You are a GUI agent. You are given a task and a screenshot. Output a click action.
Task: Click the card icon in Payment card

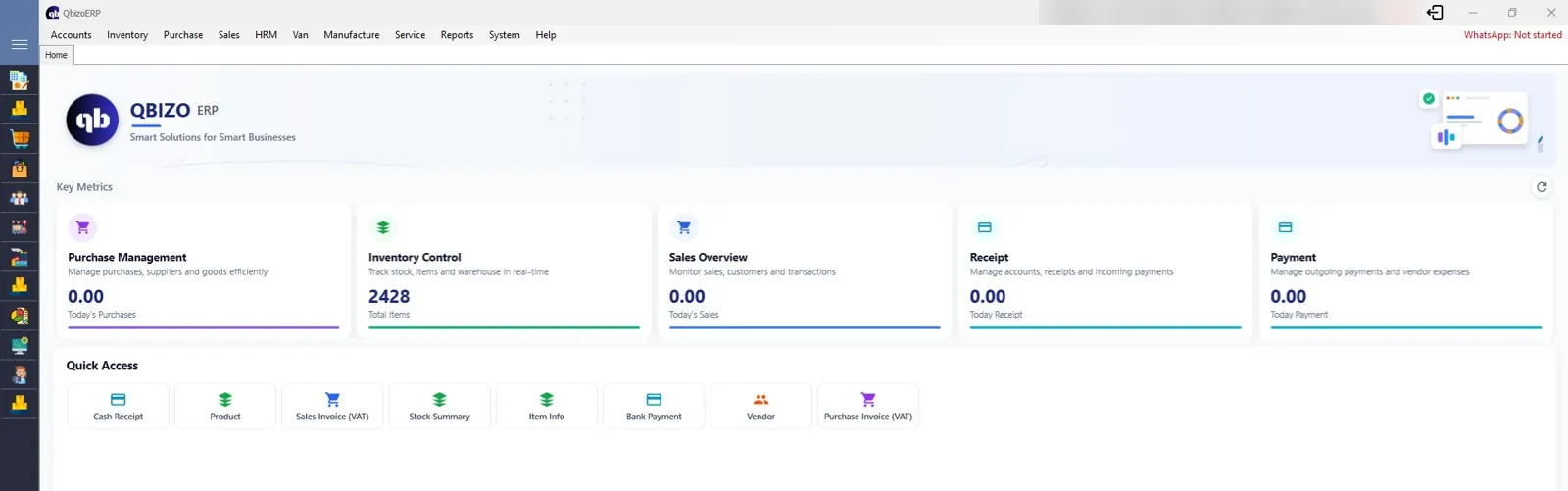tap(1285, 227)
